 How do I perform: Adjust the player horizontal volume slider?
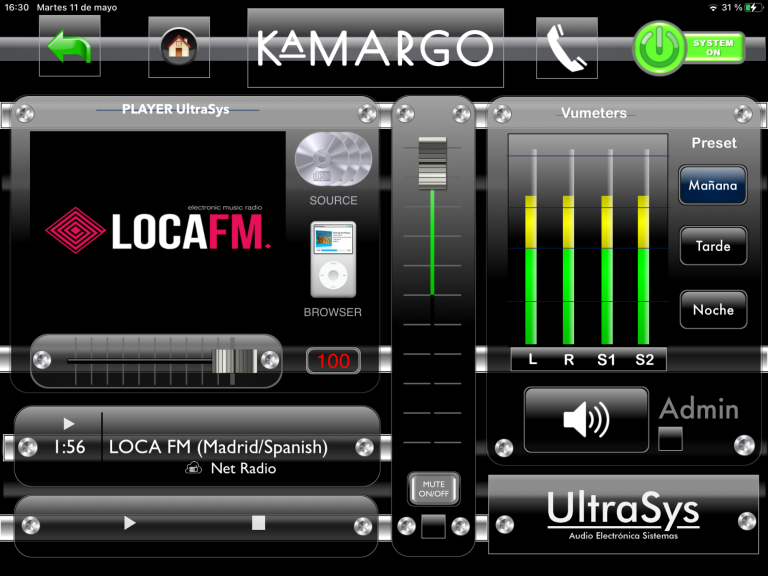click(235, 361)
